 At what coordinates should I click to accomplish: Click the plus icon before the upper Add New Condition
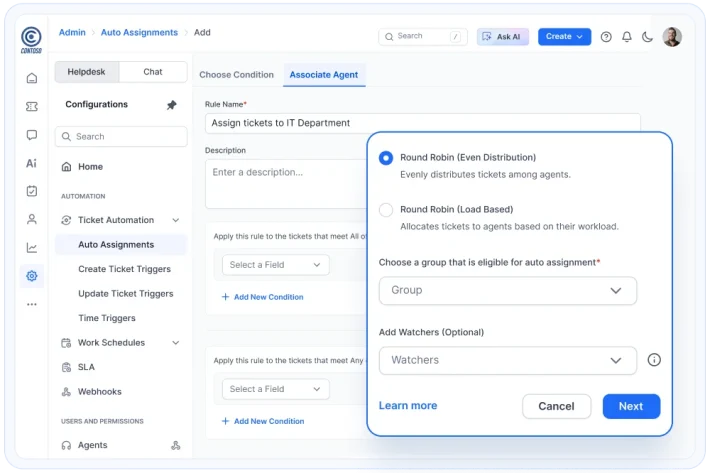coord(225,297)
